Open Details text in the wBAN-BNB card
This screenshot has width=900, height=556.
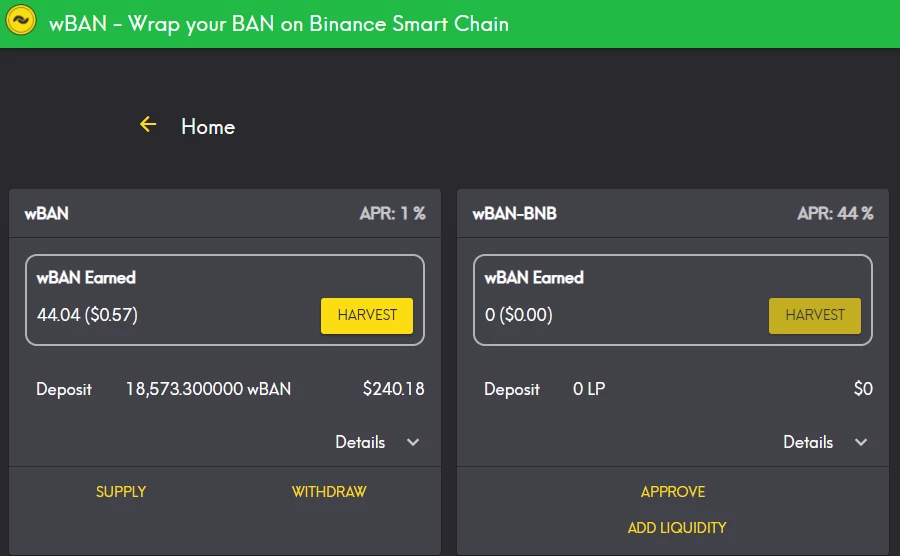808,442
